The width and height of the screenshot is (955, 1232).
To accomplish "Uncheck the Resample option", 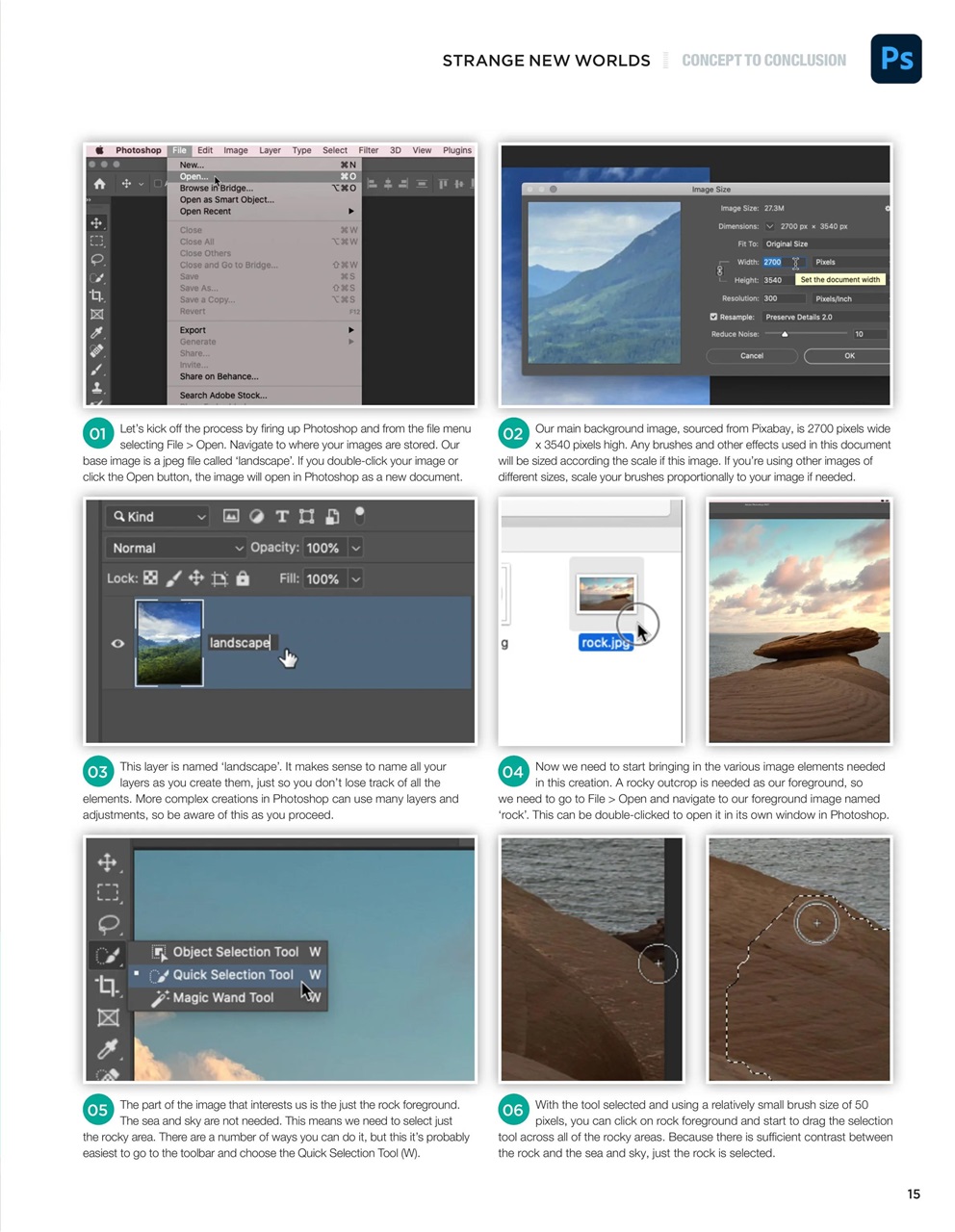I will click(714, 317).
